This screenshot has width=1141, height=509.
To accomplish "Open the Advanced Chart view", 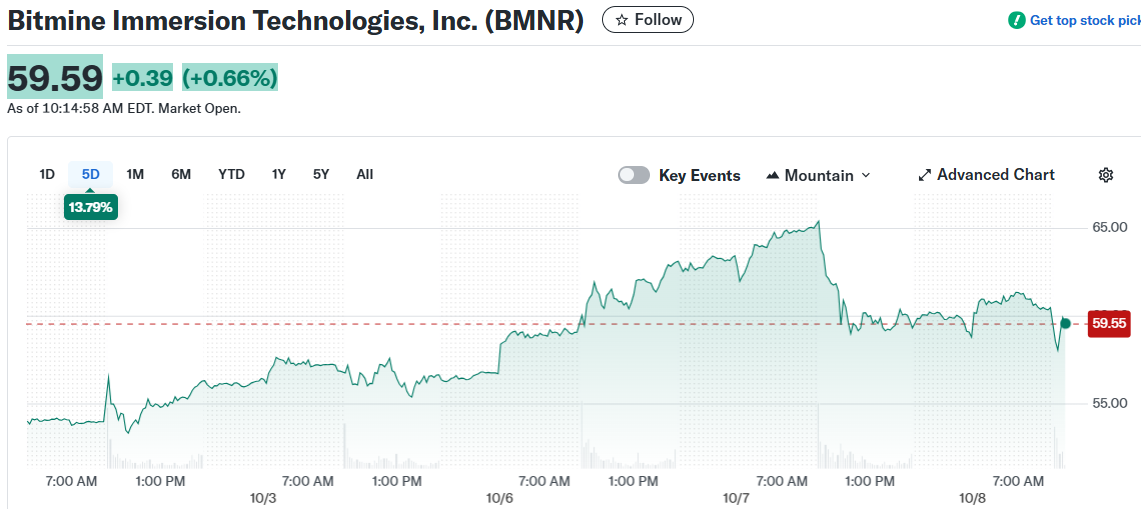I will (x=995, y=175).
